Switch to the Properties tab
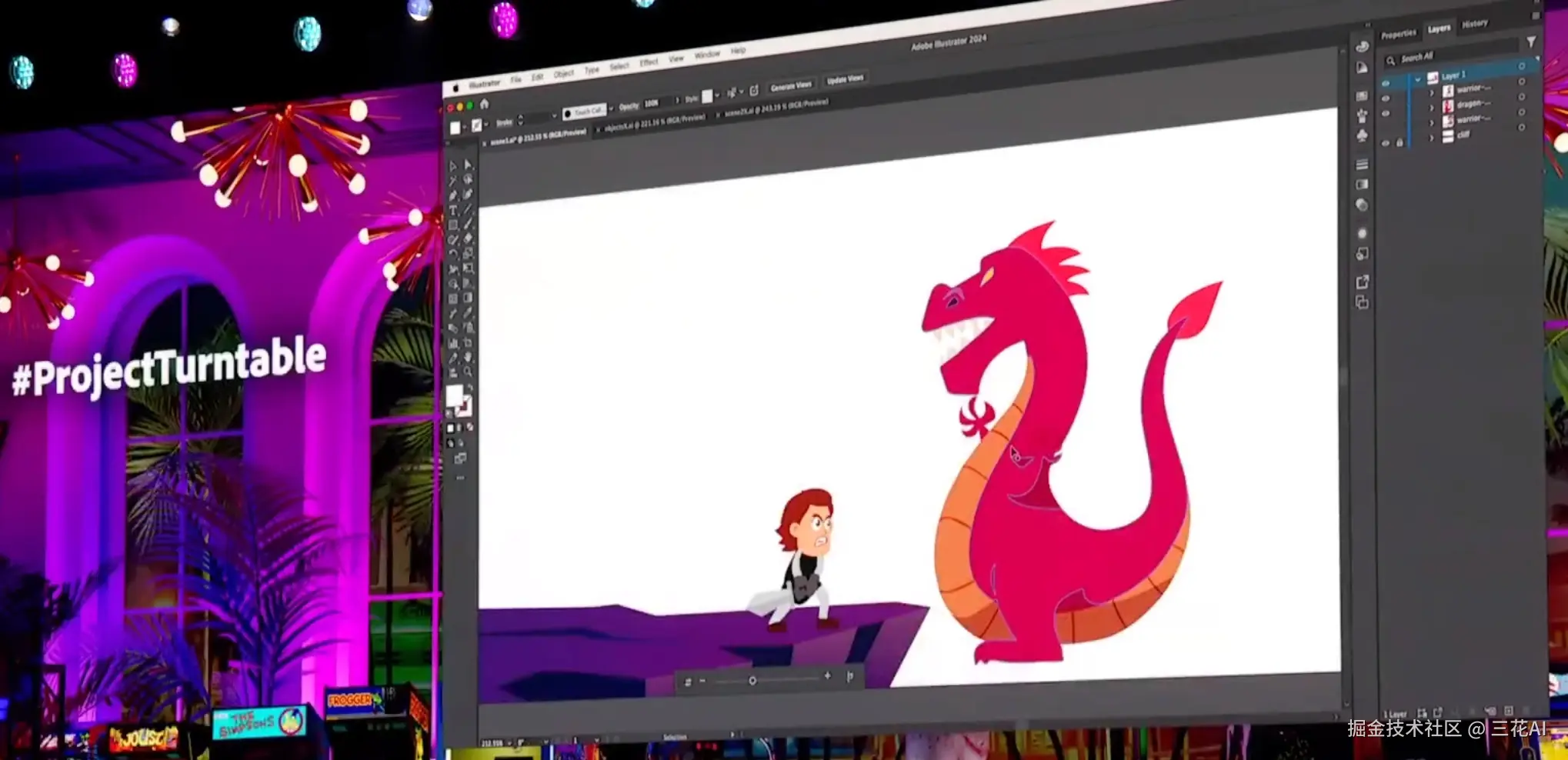Screen dimensions: 1568x760 pos(1398,34)
